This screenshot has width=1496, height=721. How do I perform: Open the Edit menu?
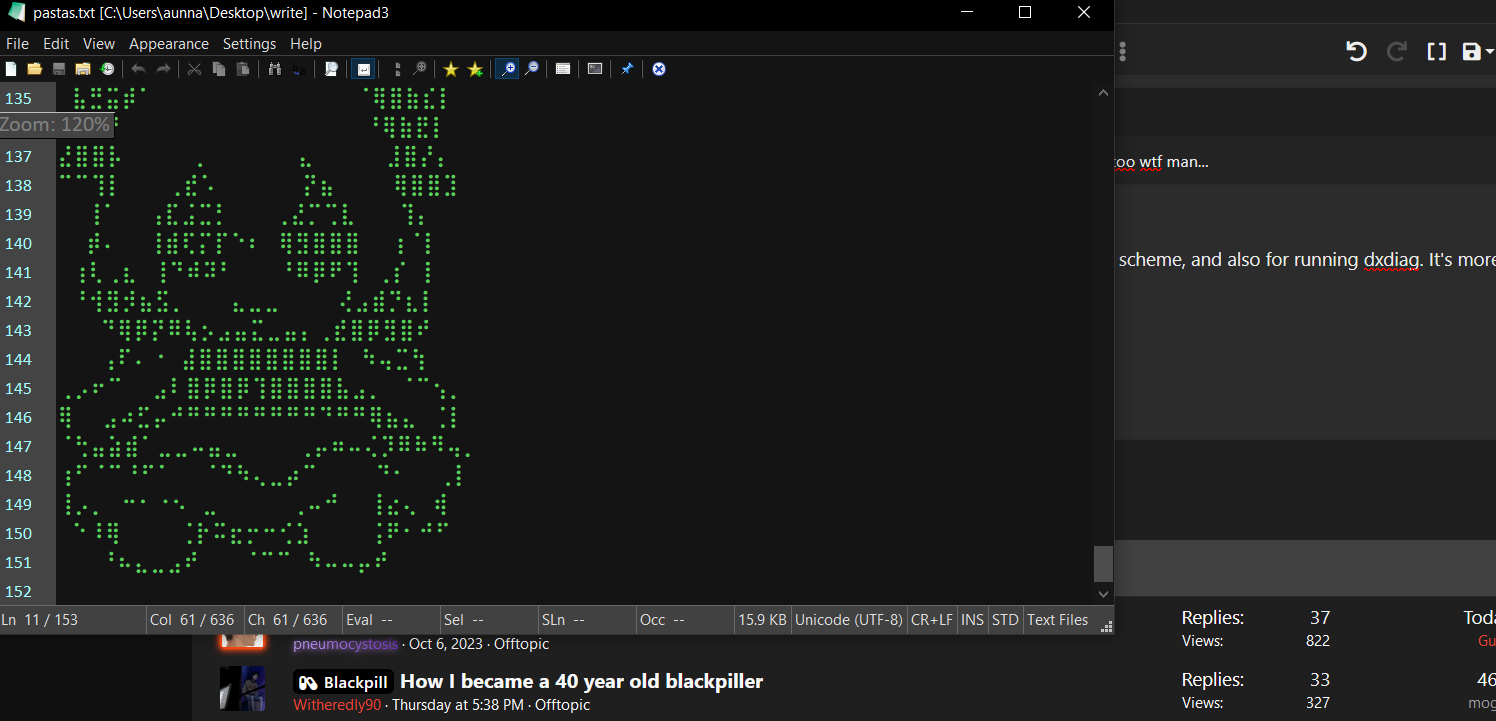(56, 44)
